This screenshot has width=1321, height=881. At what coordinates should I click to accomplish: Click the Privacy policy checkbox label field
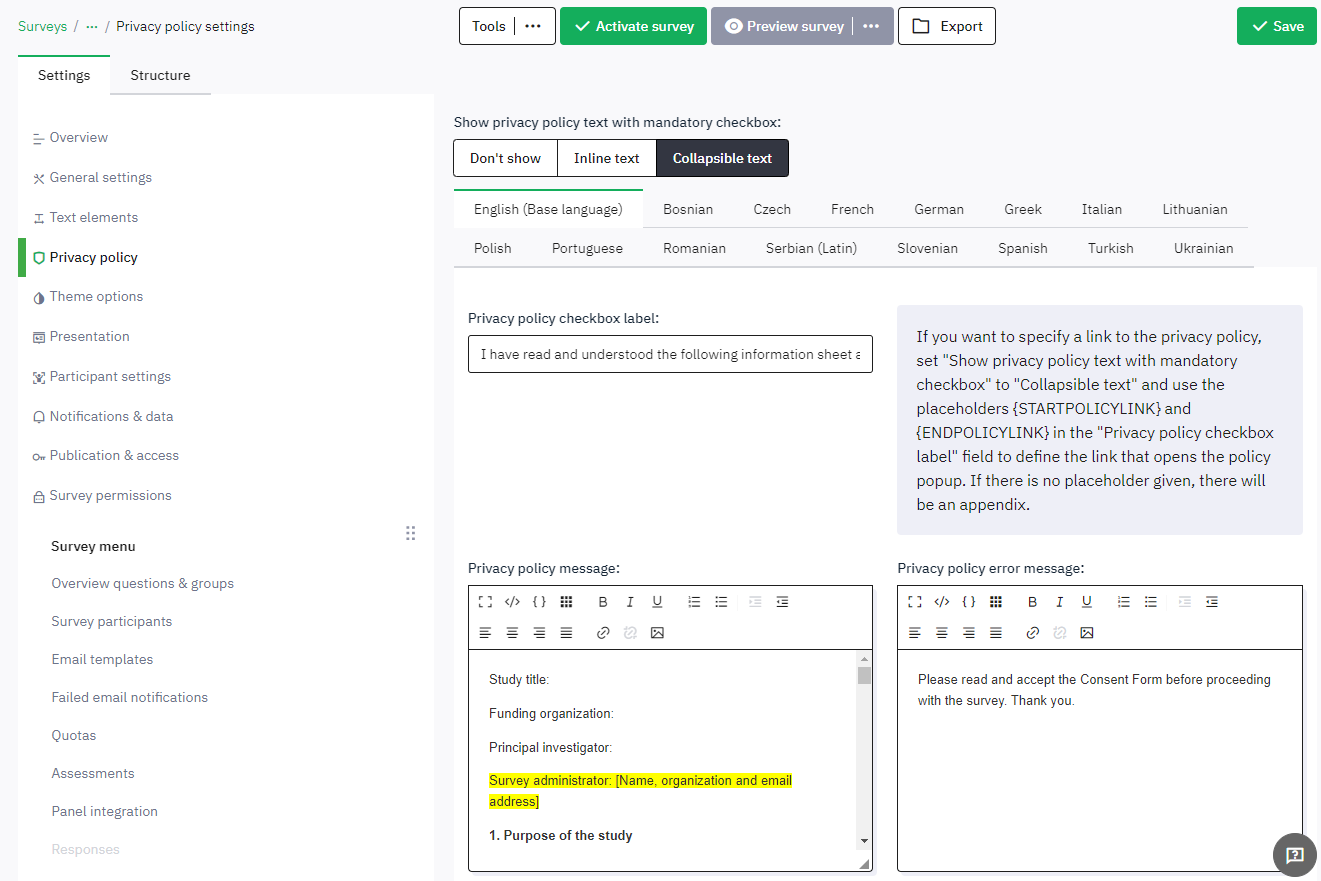[669, 354]
